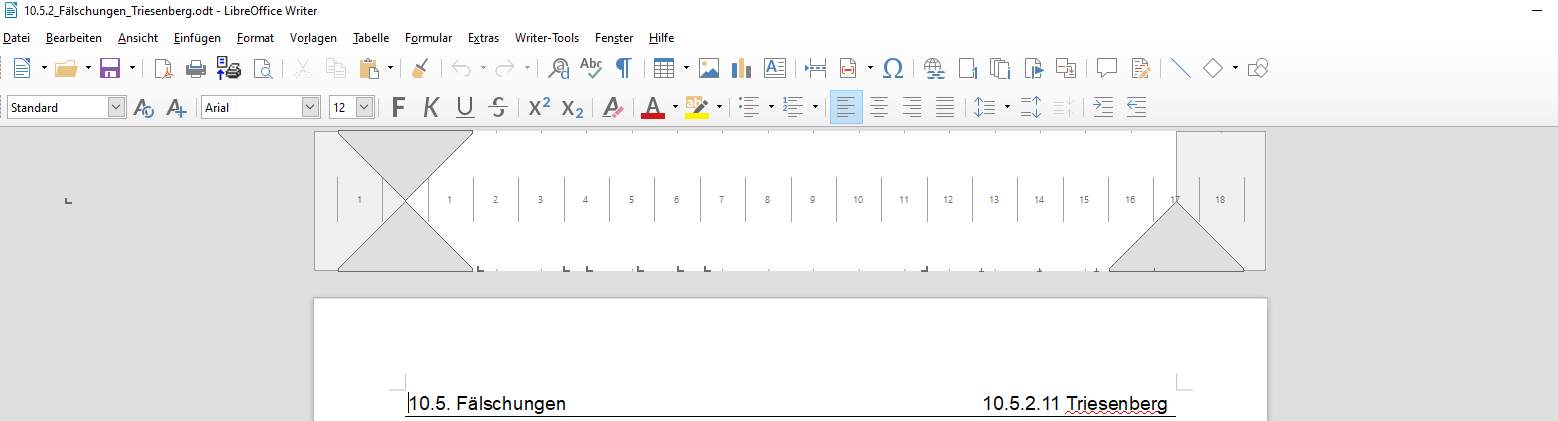Turn off left alignment
This screenshot has height=421, width=1558.
(x=846, y=107)
